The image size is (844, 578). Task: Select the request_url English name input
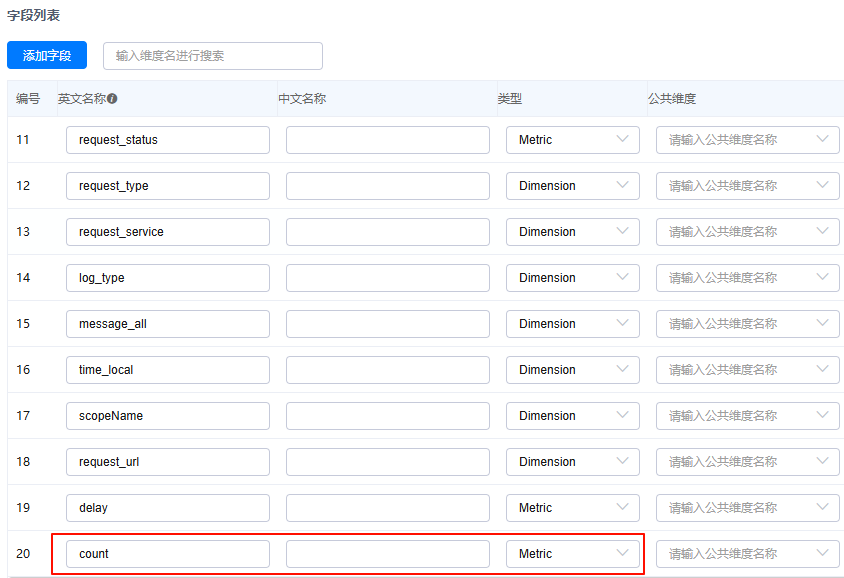point(167,462)
